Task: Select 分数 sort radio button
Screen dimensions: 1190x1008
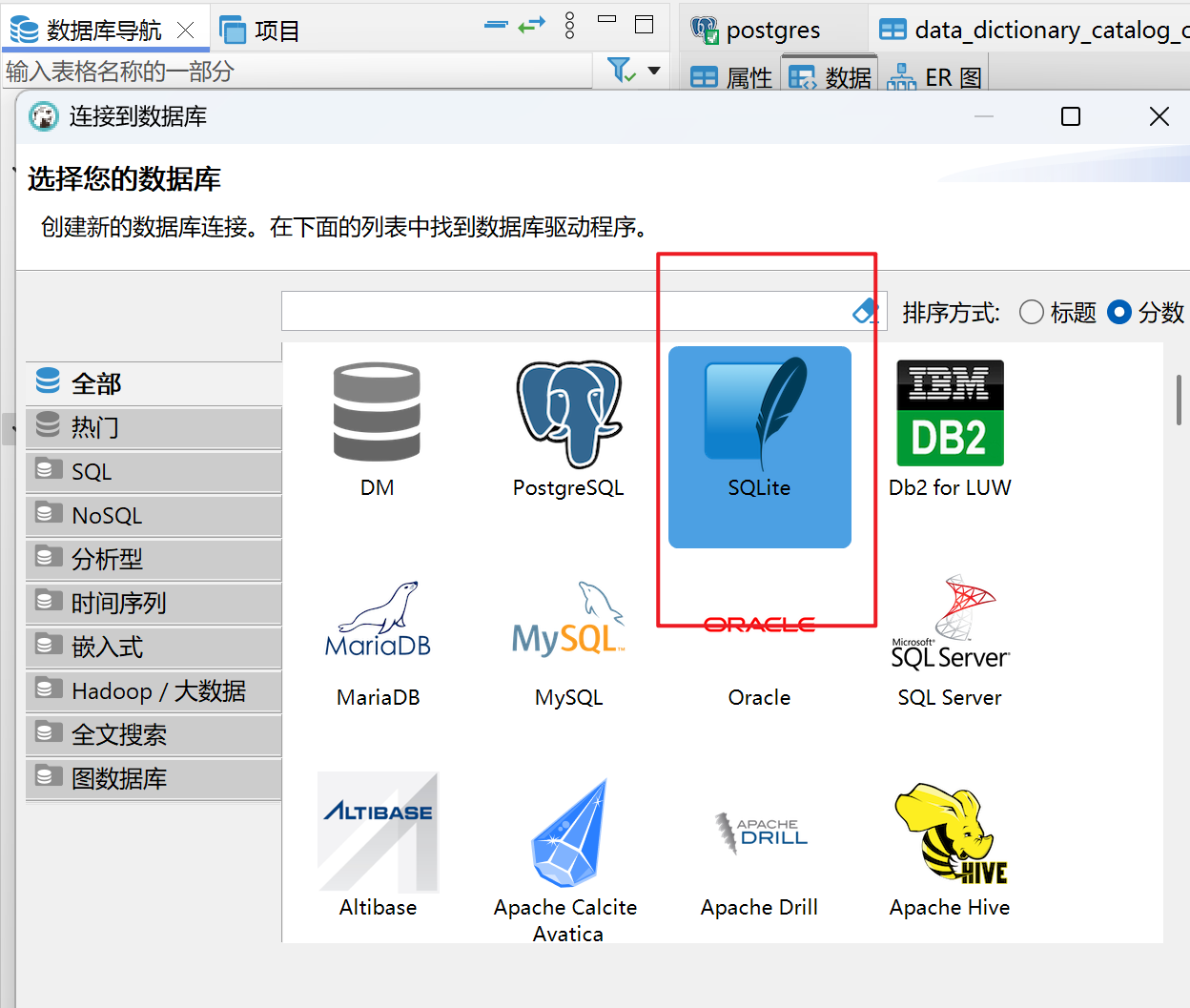Action: pos(1119,312)
